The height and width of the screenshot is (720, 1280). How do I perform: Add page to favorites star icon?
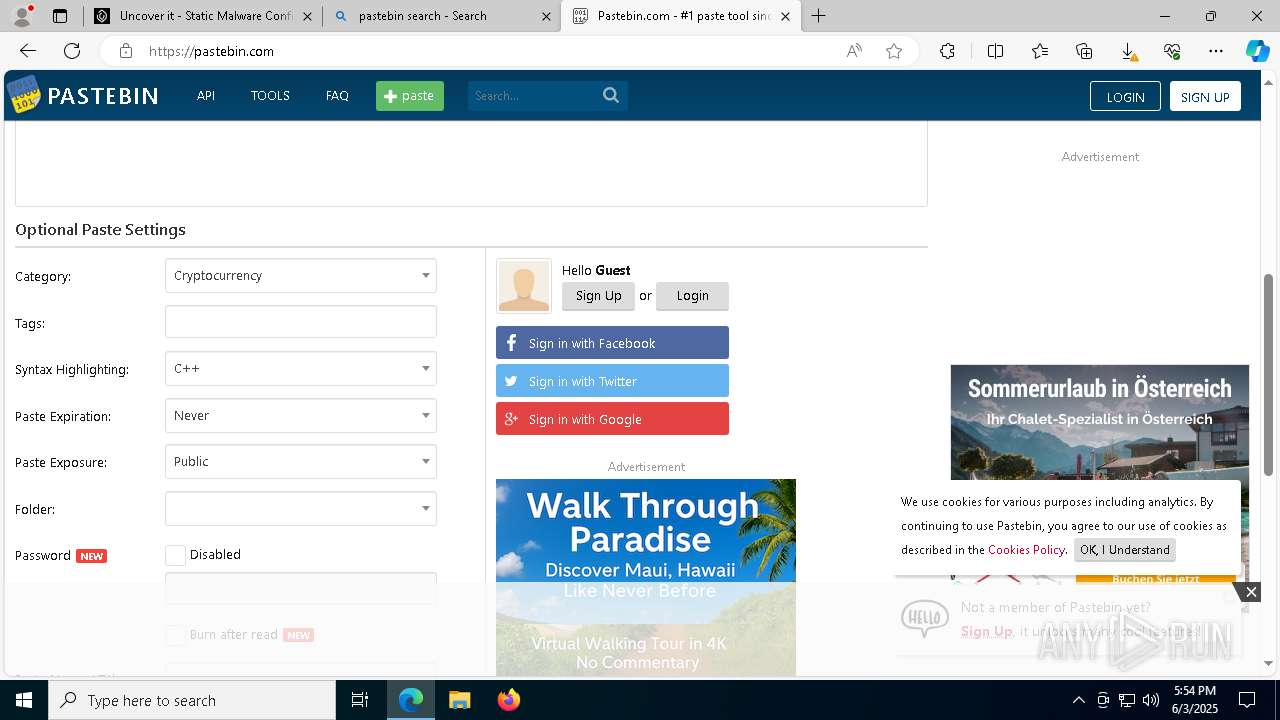(894, 51)
